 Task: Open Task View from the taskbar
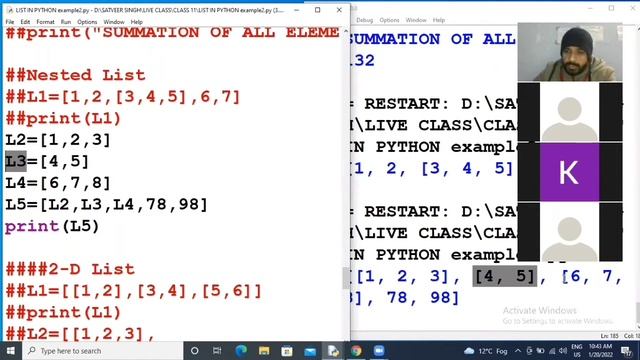pos(217,351)
